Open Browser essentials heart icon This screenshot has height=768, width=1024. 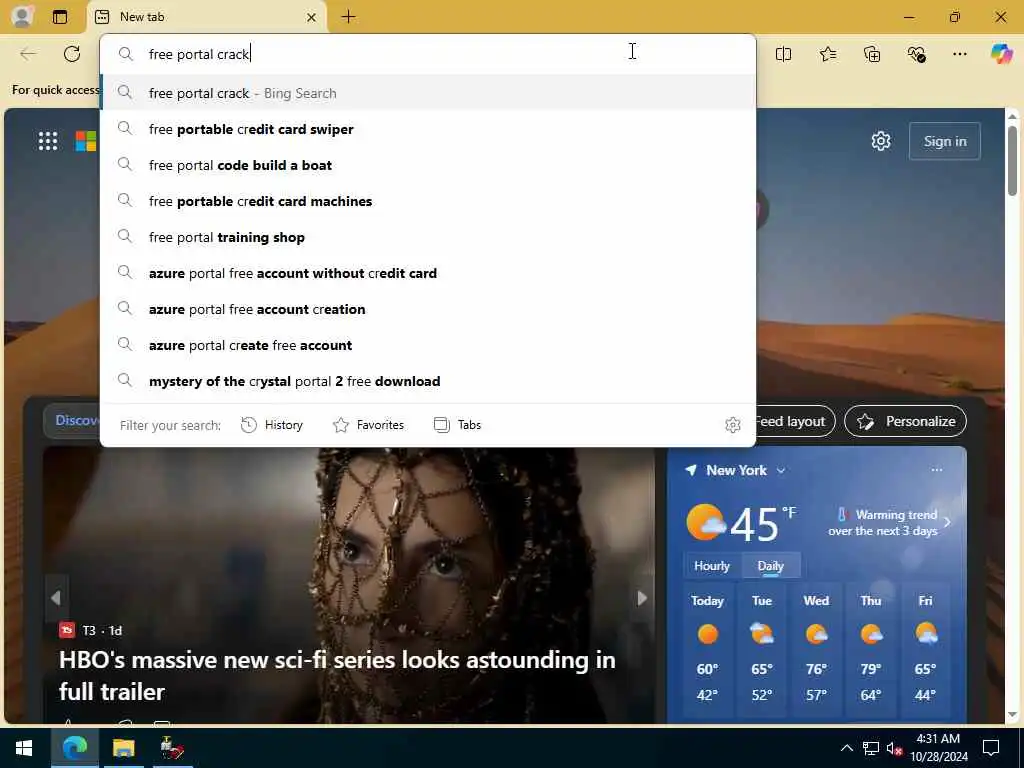pyautogui.click(x=916, y=54)
